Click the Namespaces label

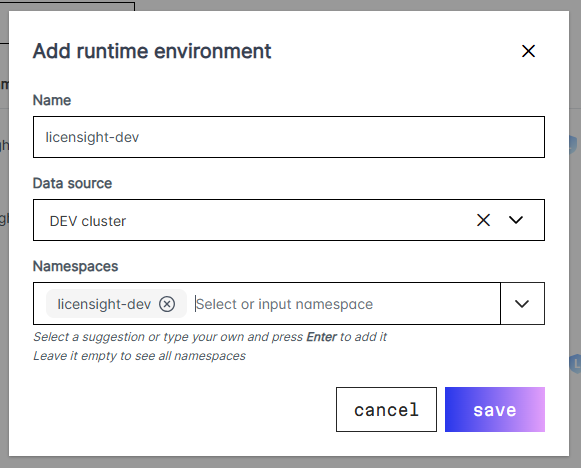click(x=75, y=266)
